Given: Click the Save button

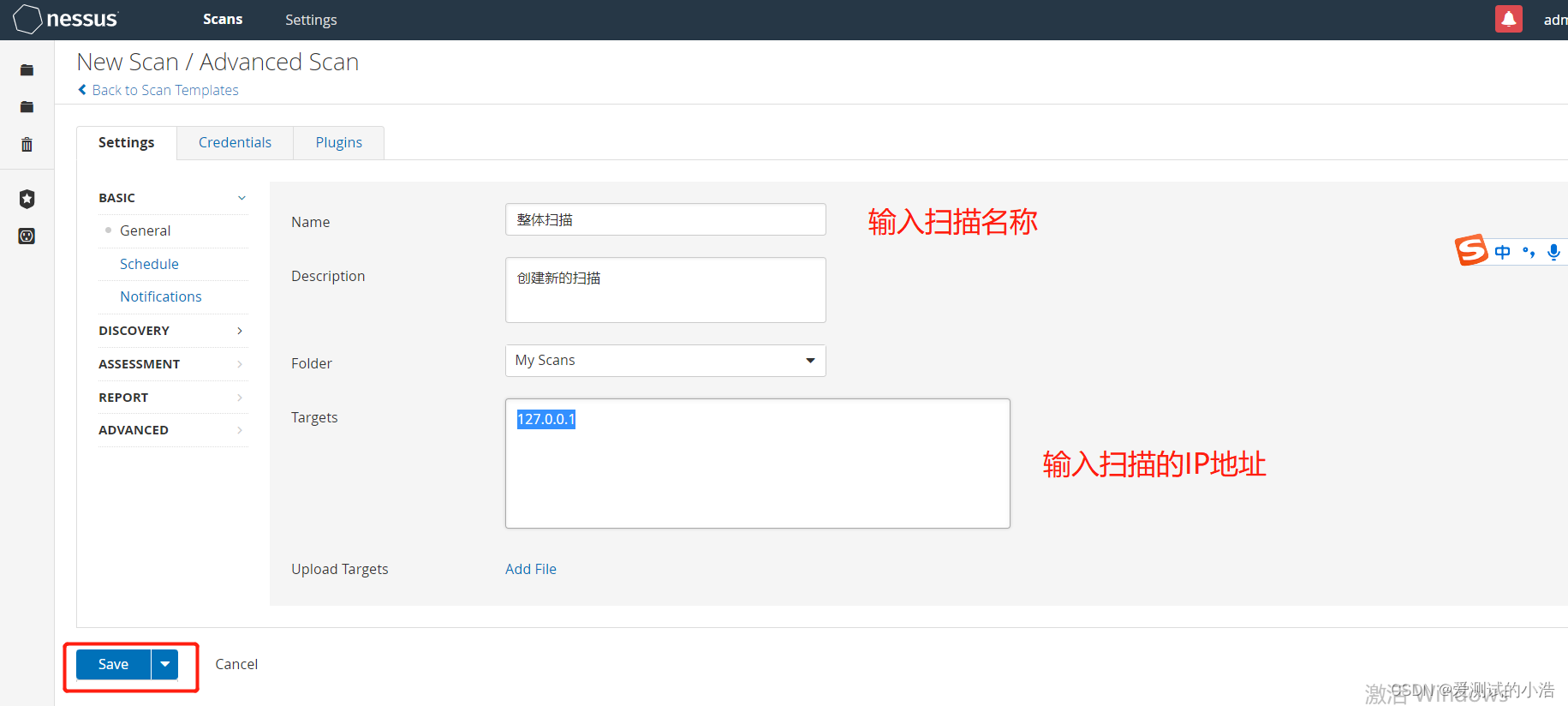Looking at the screenshot, I should [113, 664].
